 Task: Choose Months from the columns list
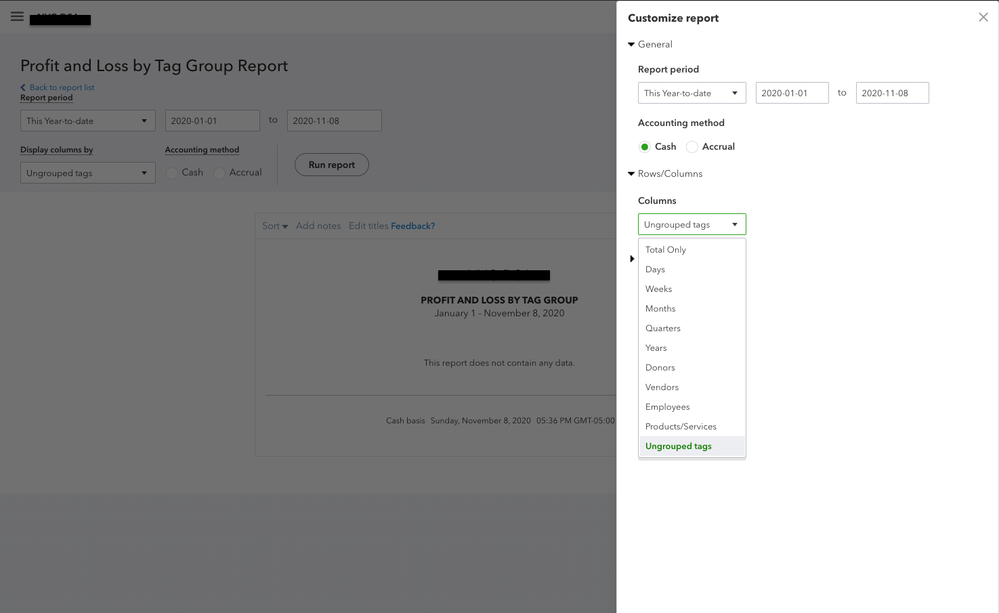[x=660, y=309]
